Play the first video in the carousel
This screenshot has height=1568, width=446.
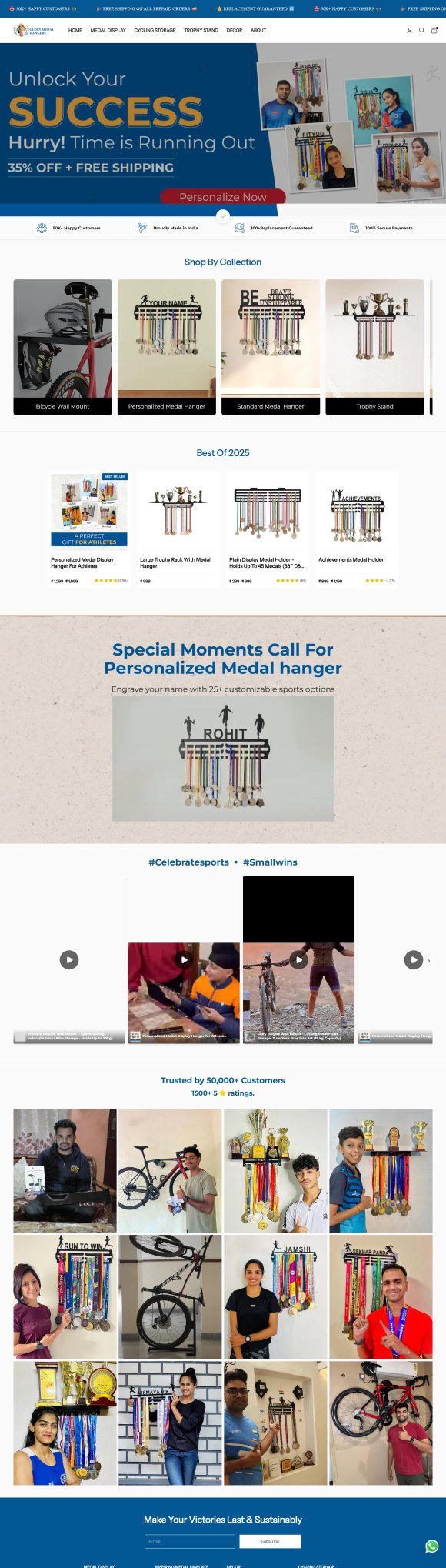click(x=69, y=959)
